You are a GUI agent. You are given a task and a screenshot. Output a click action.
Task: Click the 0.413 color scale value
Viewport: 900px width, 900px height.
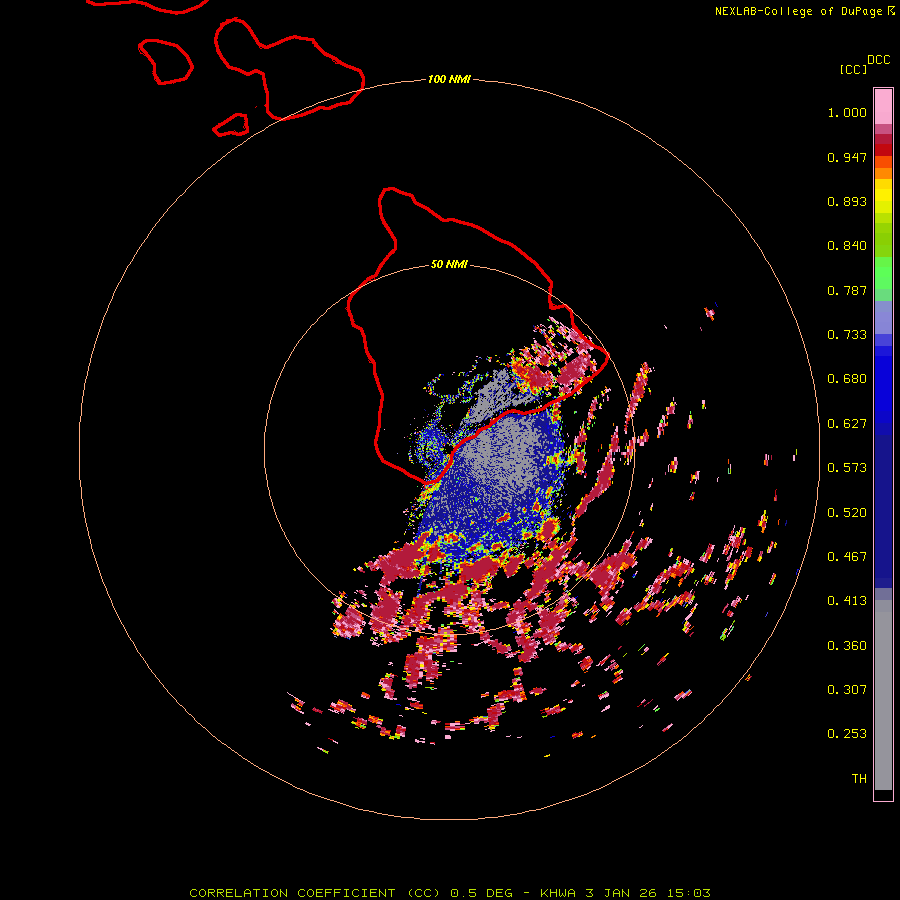pos(847,601)
